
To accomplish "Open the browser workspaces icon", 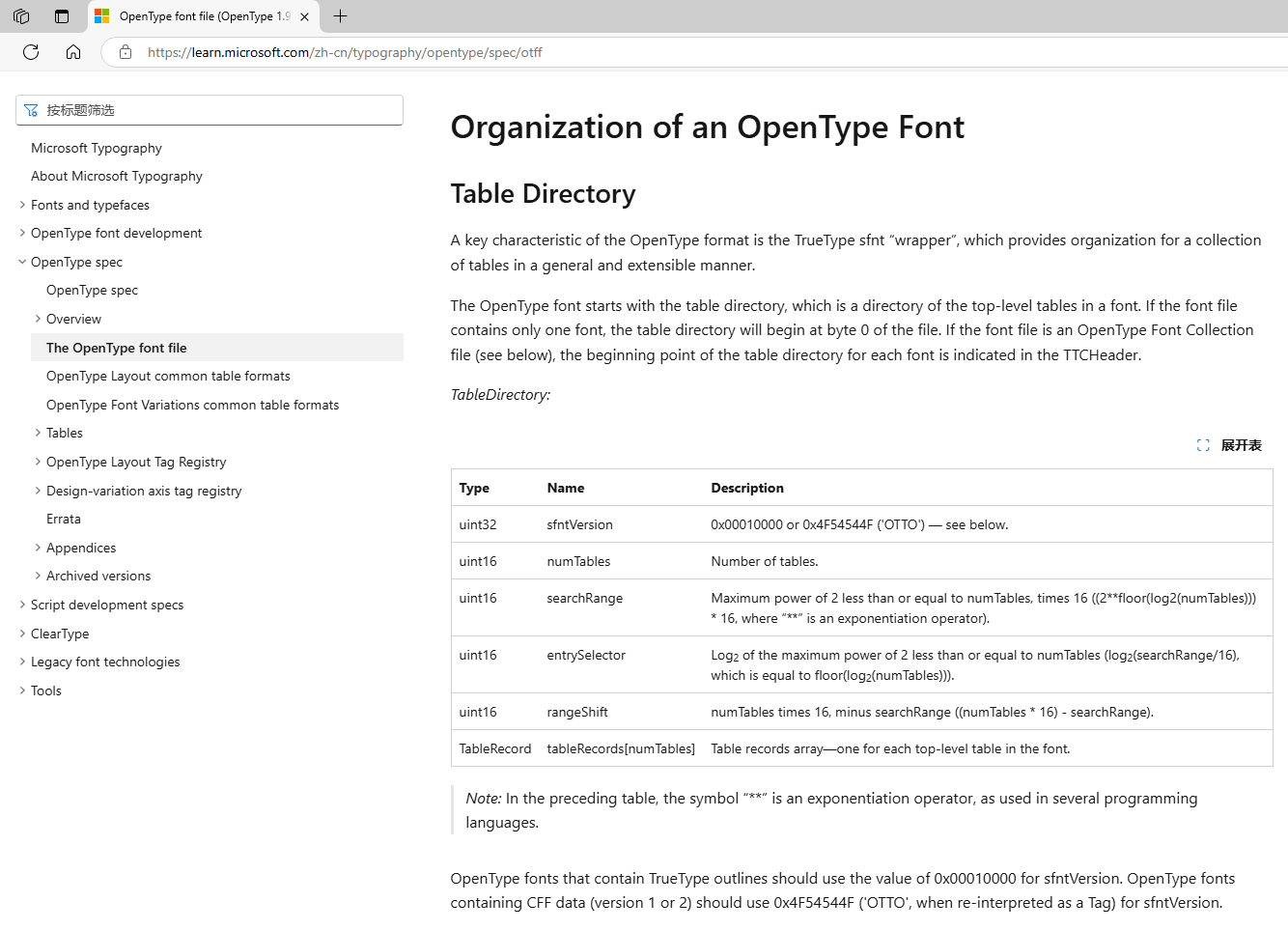I will 21,16.
